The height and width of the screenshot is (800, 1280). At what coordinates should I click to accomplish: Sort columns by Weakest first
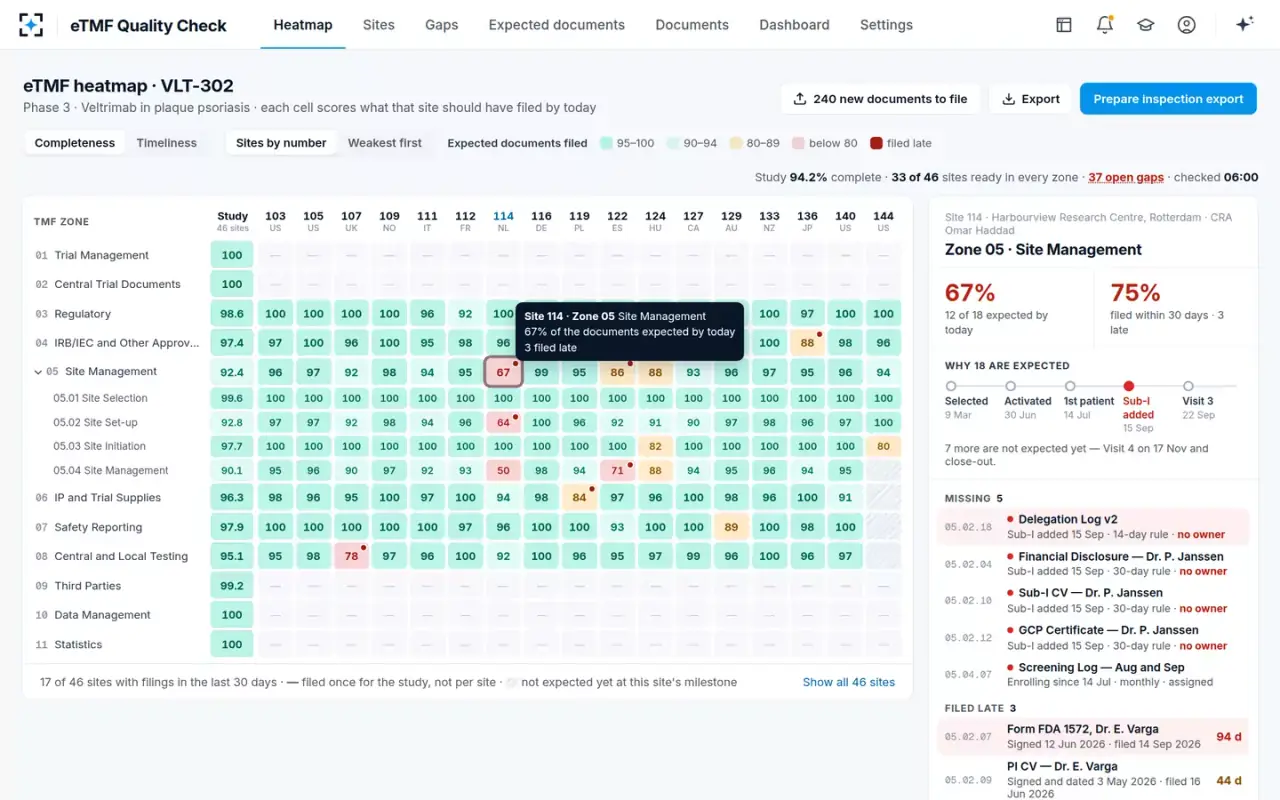pos(385,143)
